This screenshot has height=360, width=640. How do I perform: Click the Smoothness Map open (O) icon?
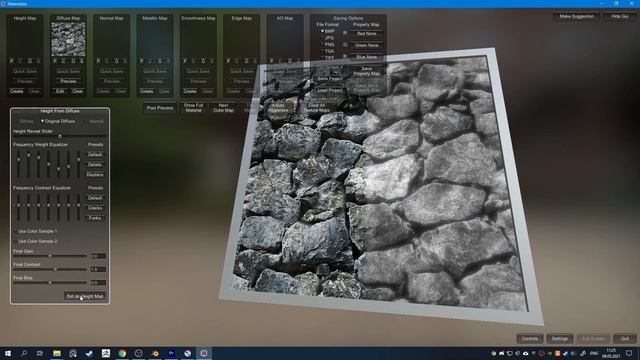(203, 61)
